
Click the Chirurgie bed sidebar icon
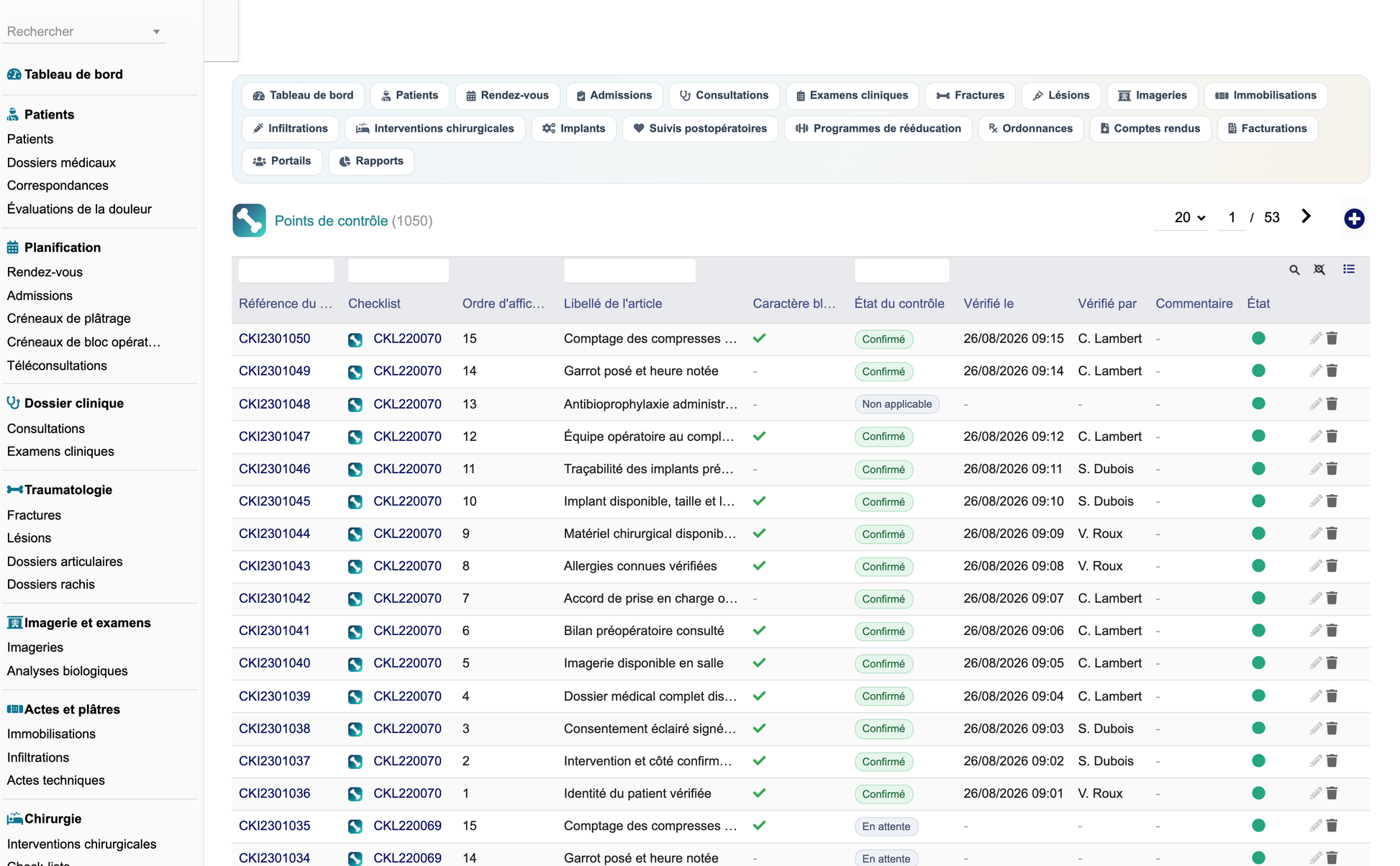(x=14, y=819)
